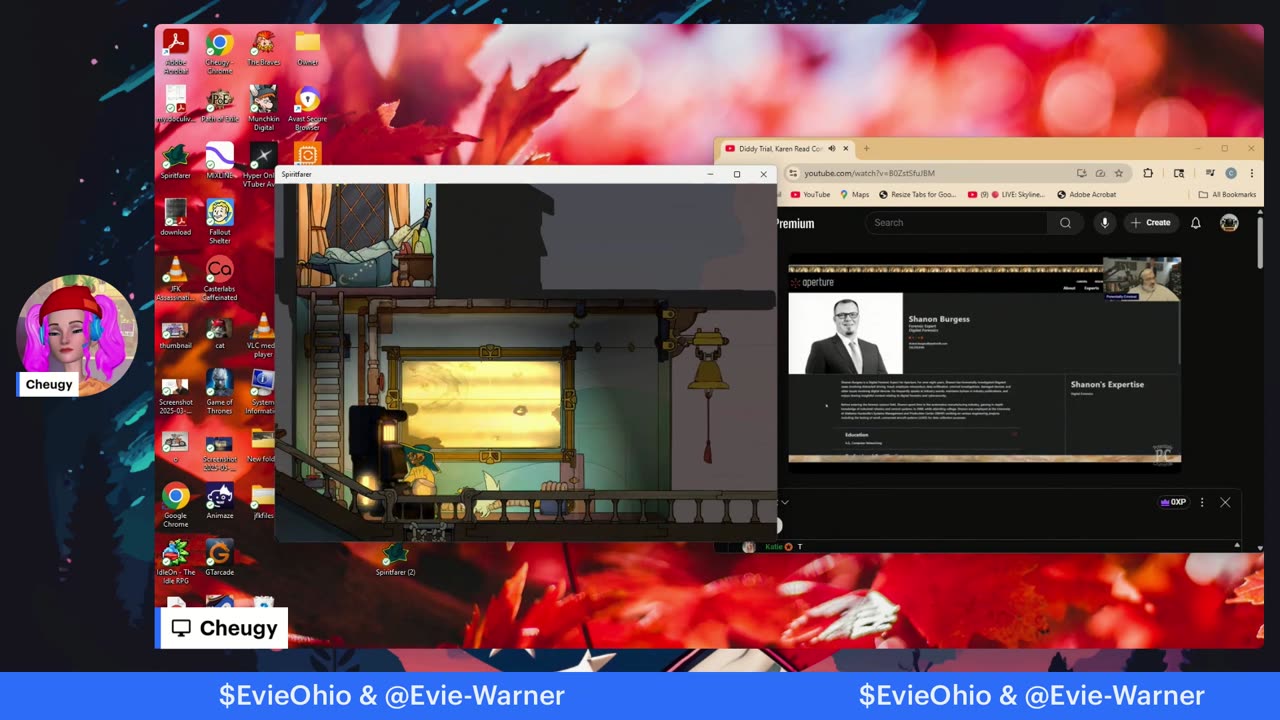
Task: Open the Fallout Shelter desktop icon
Action: (x=220, y=222)
